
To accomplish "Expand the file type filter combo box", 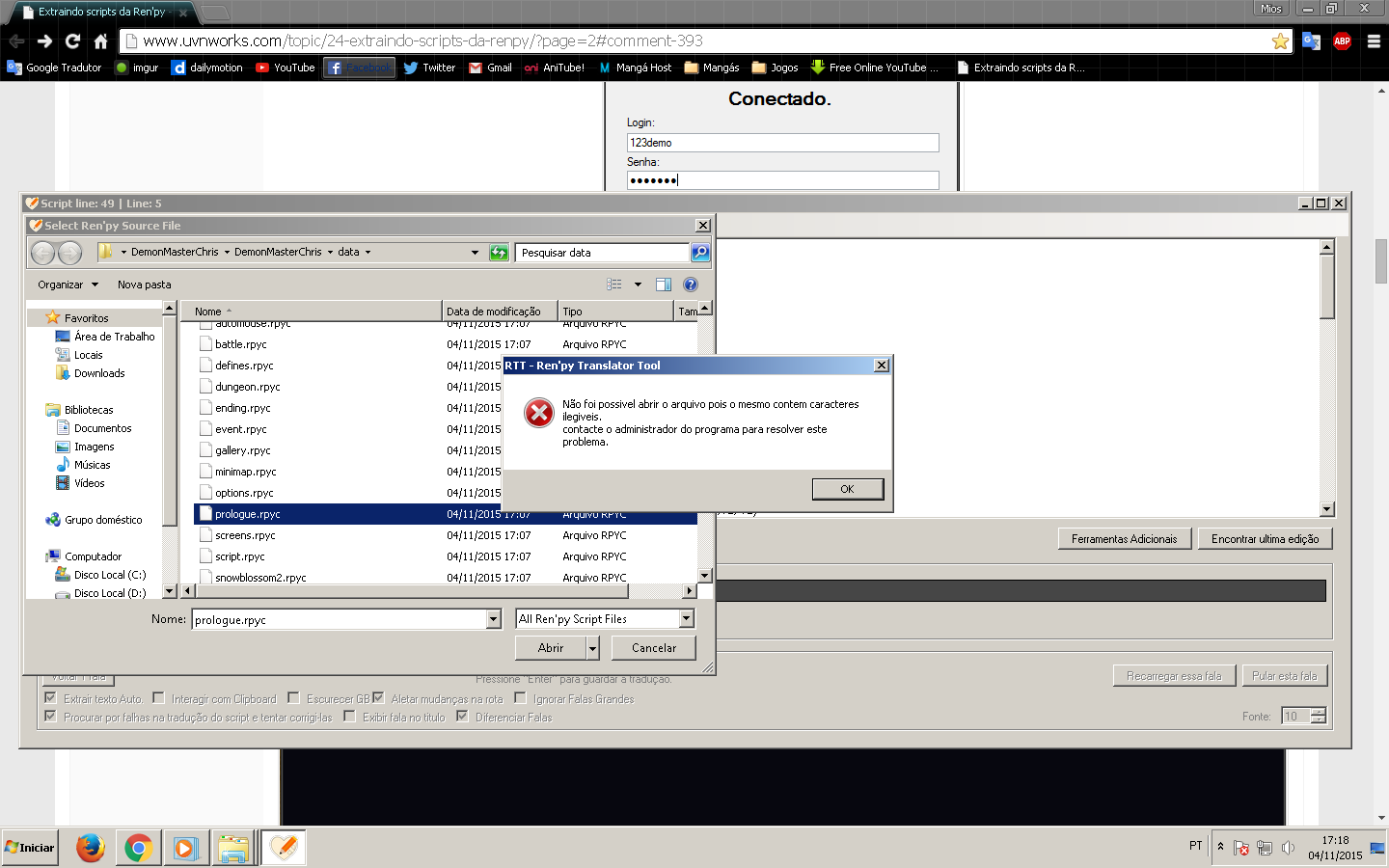I will tap(687, 618).
